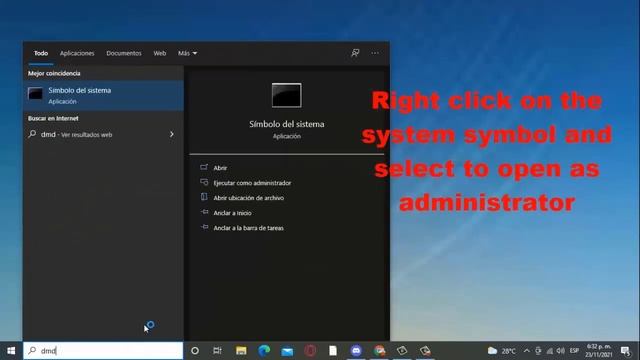Launch Microsoft Edge from the taskbar

click(264, 351)
